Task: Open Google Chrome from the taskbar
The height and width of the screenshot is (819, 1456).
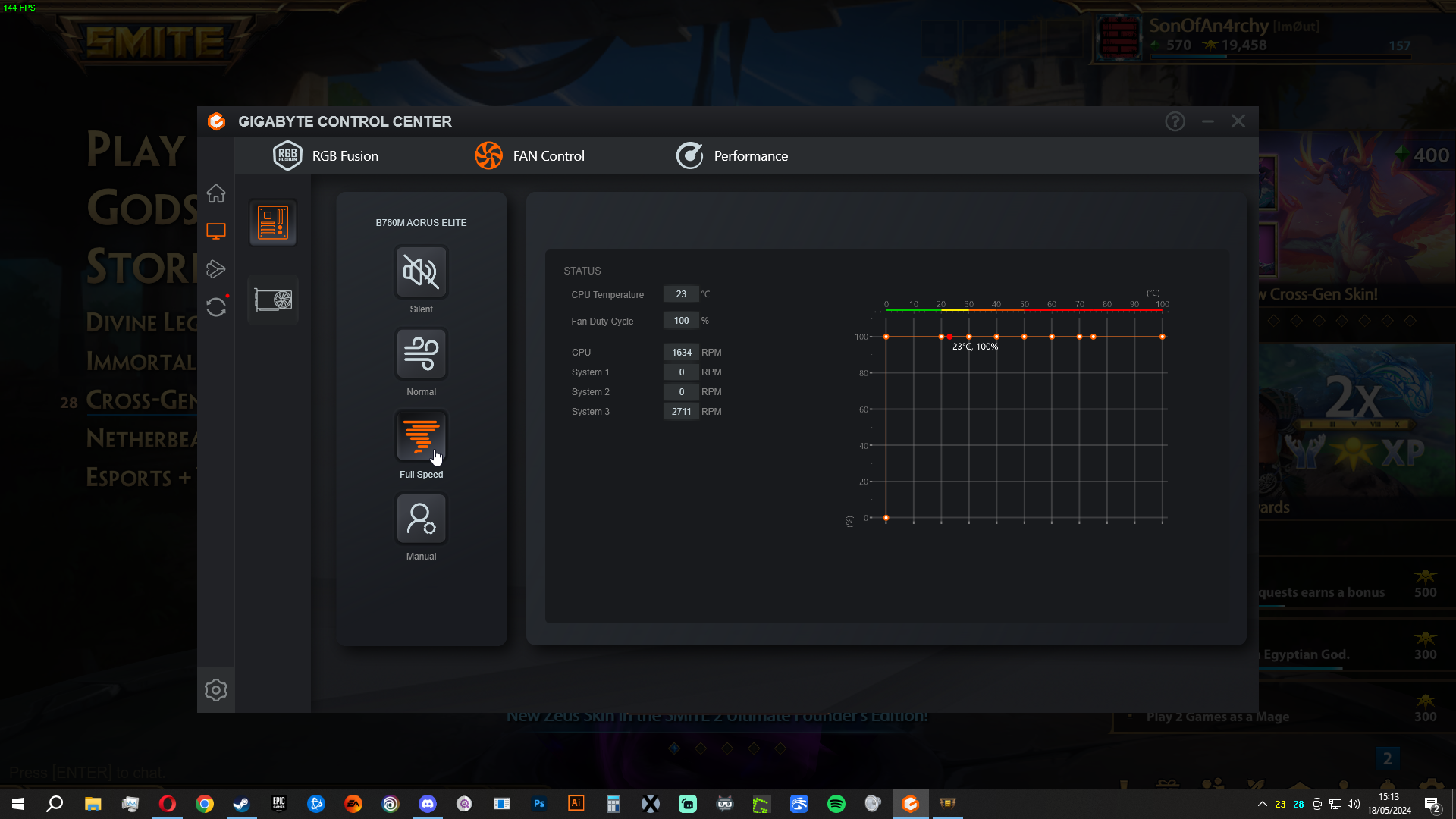Action: 204,804
